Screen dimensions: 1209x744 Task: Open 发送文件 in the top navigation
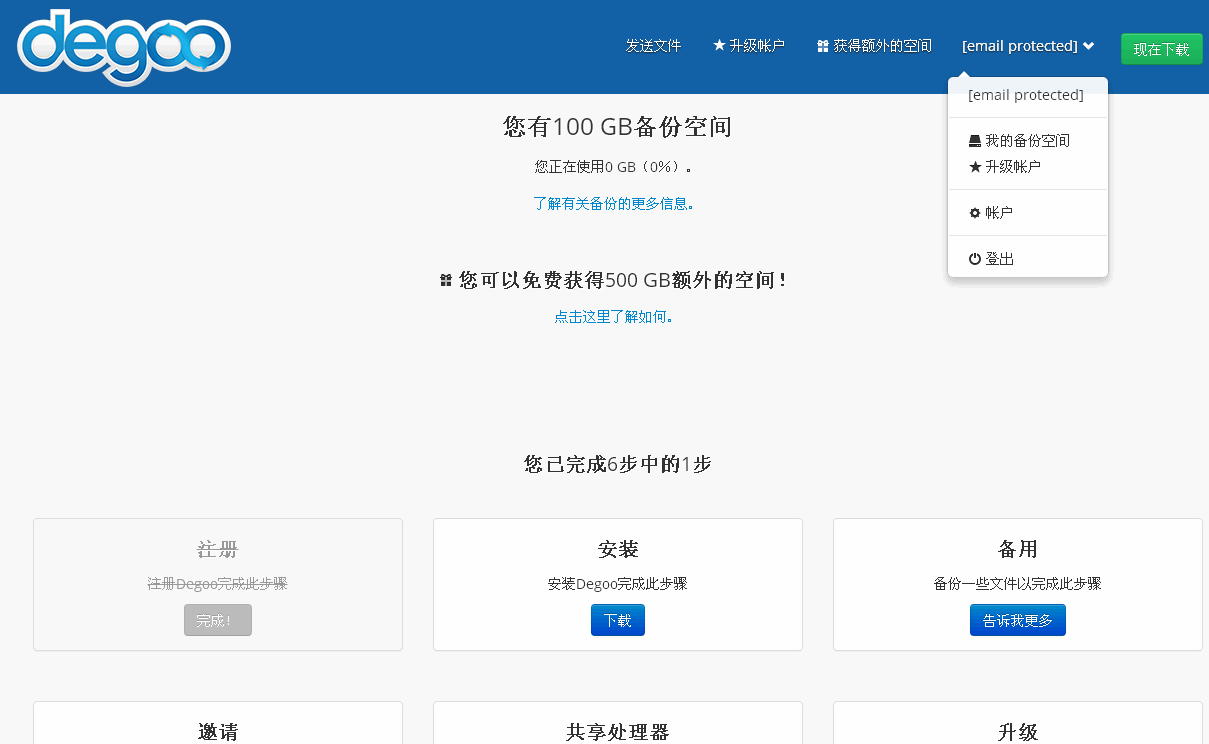click(x=653, y=46)
